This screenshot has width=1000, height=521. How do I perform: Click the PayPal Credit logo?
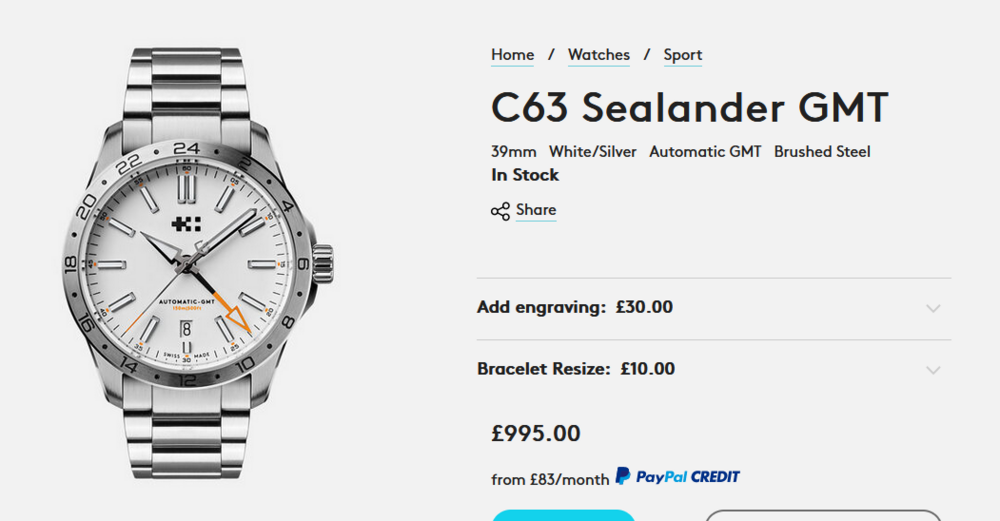pyautogui.click(x=677, y=477)
